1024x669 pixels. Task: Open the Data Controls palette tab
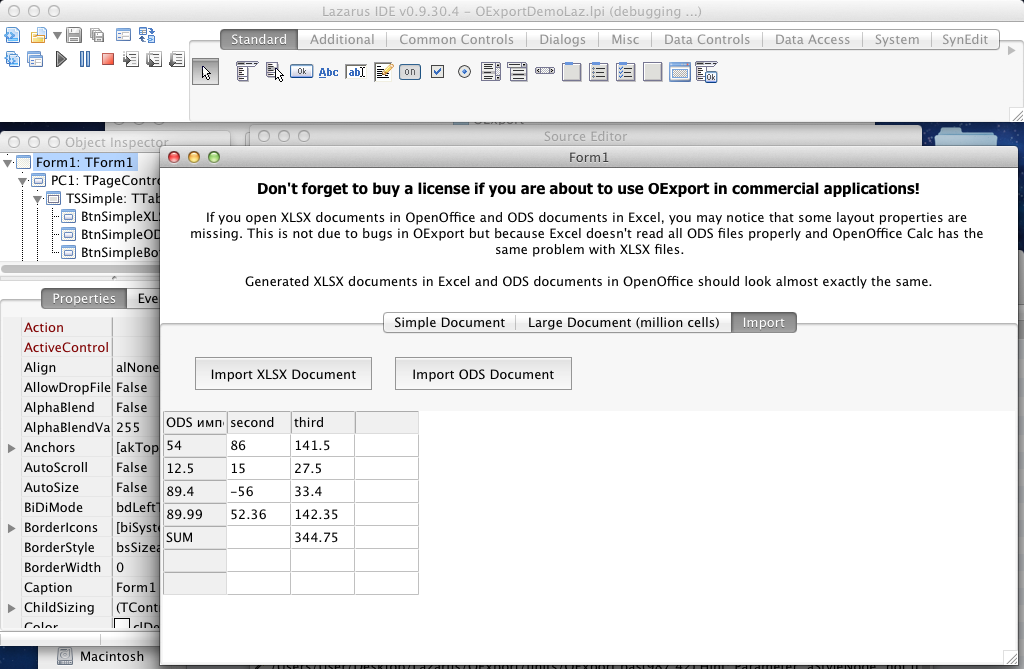[x=706, y=39]
